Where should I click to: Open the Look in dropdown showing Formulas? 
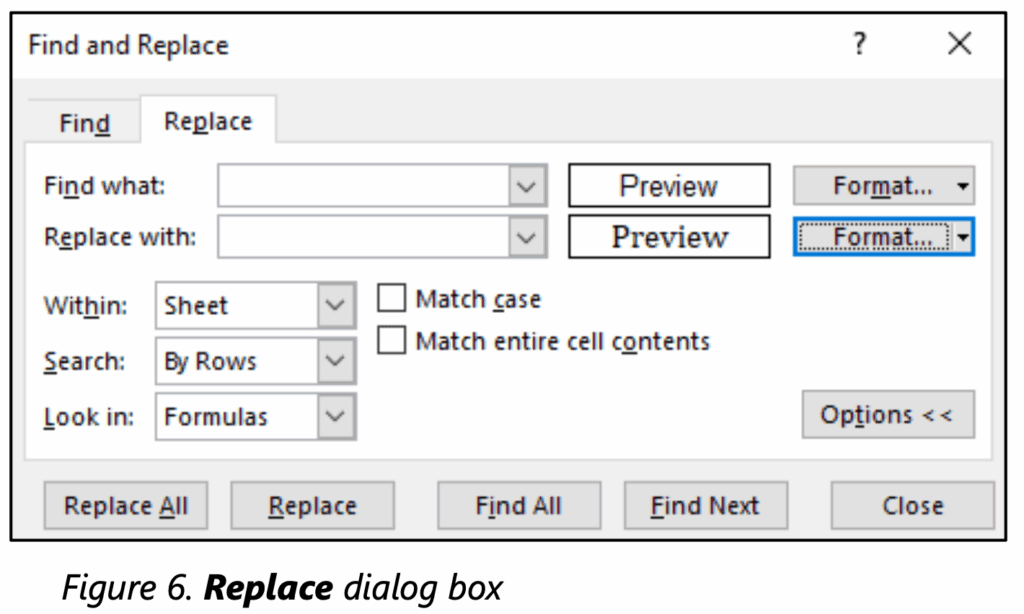[x=335, y=416]
